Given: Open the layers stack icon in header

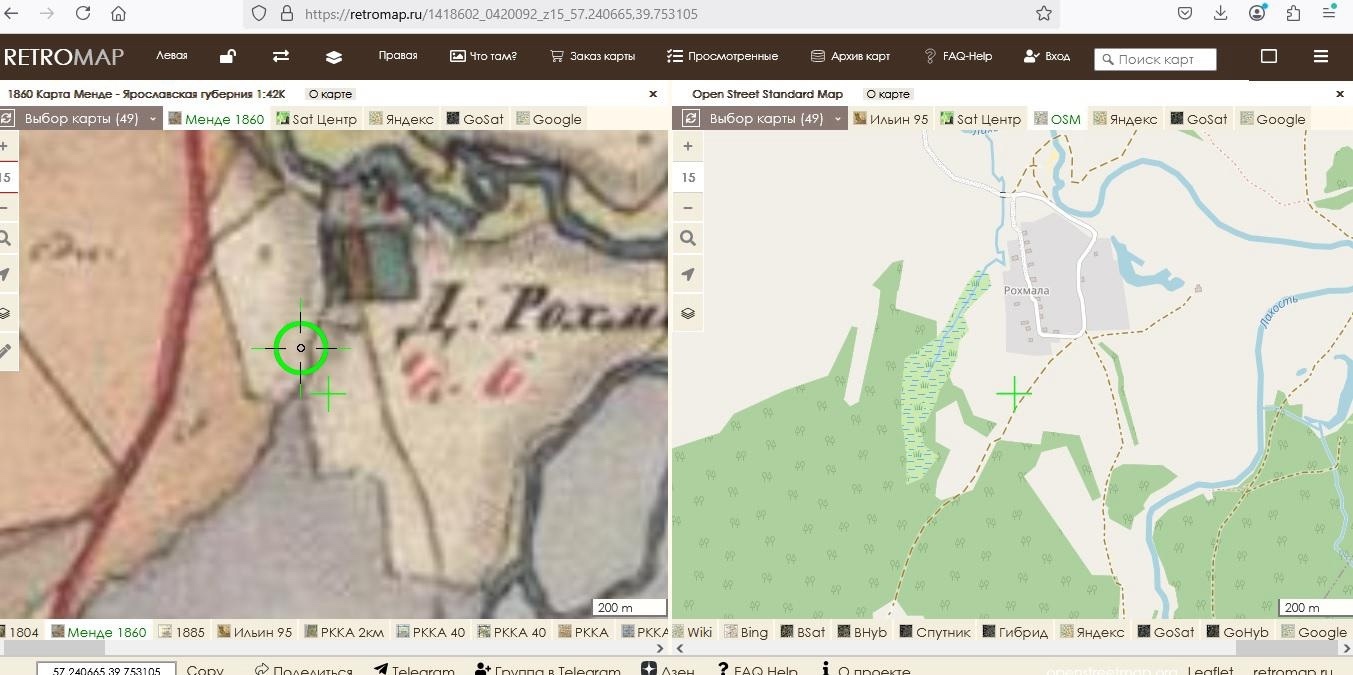Looking at the screenshot, I should (334, 56).
